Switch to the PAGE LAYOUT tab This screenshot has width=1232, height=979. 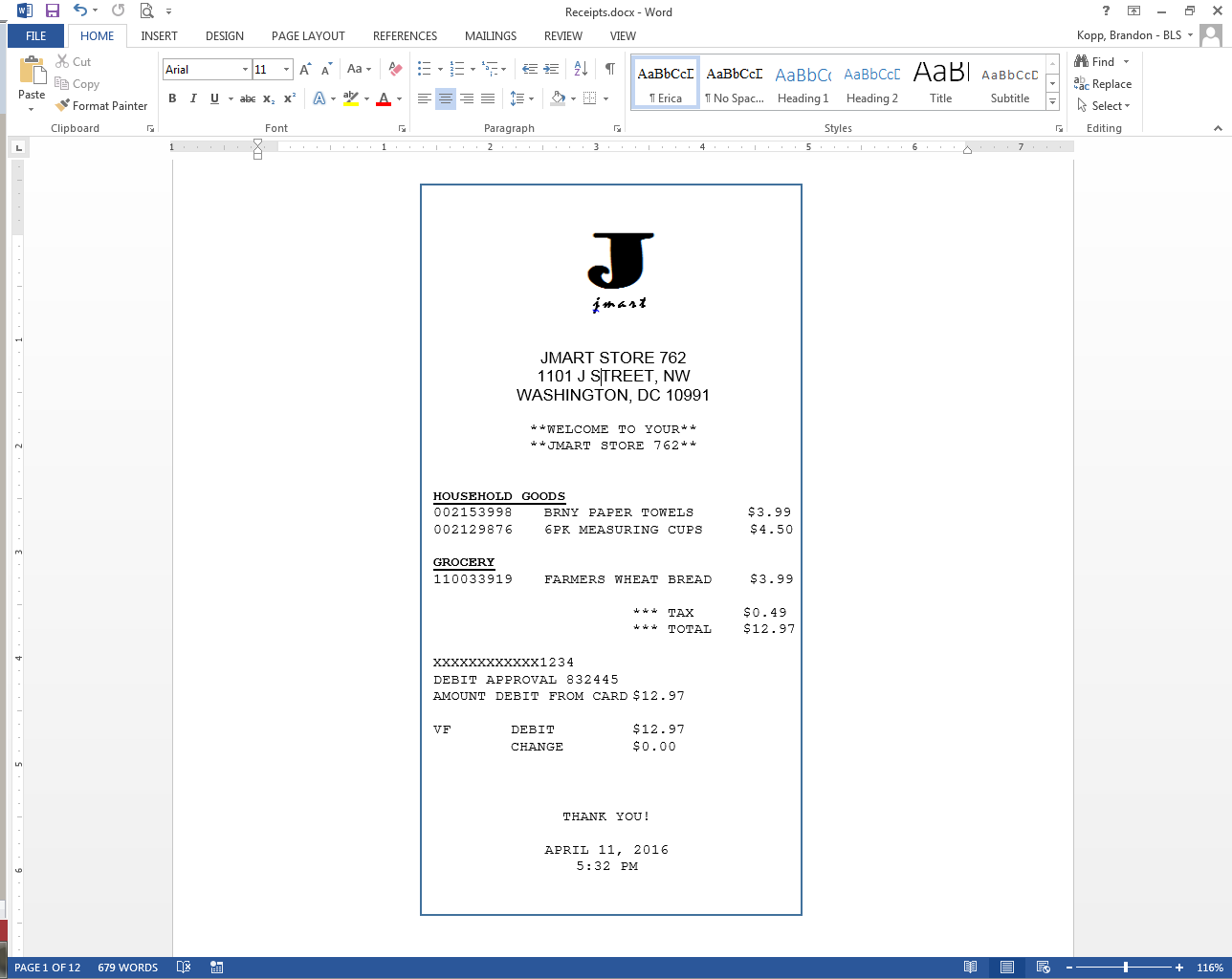pyautogui.click(x=308, y=36)
